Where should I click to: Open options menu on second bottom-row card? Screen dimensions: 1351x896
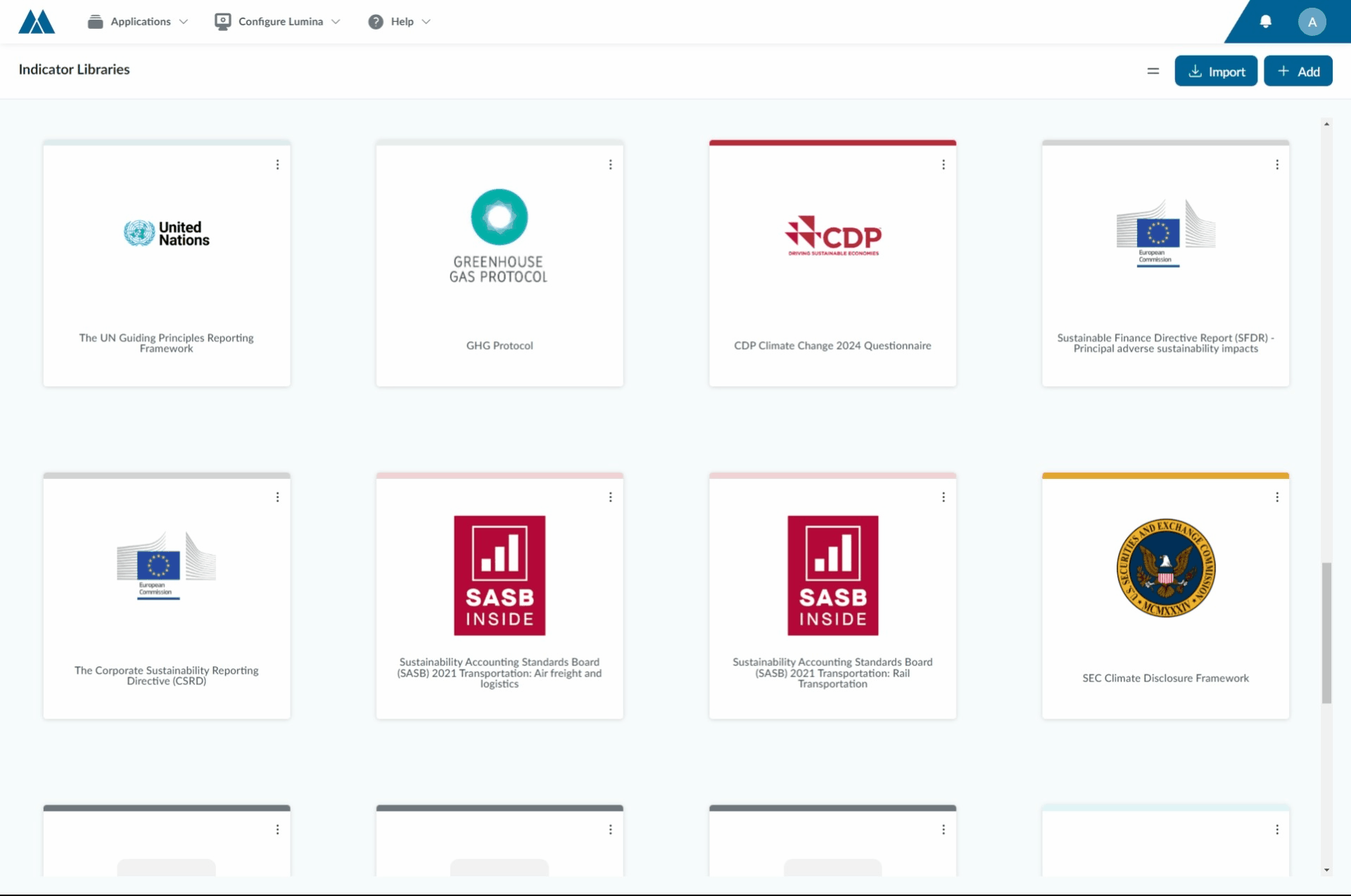click(610, 830)
